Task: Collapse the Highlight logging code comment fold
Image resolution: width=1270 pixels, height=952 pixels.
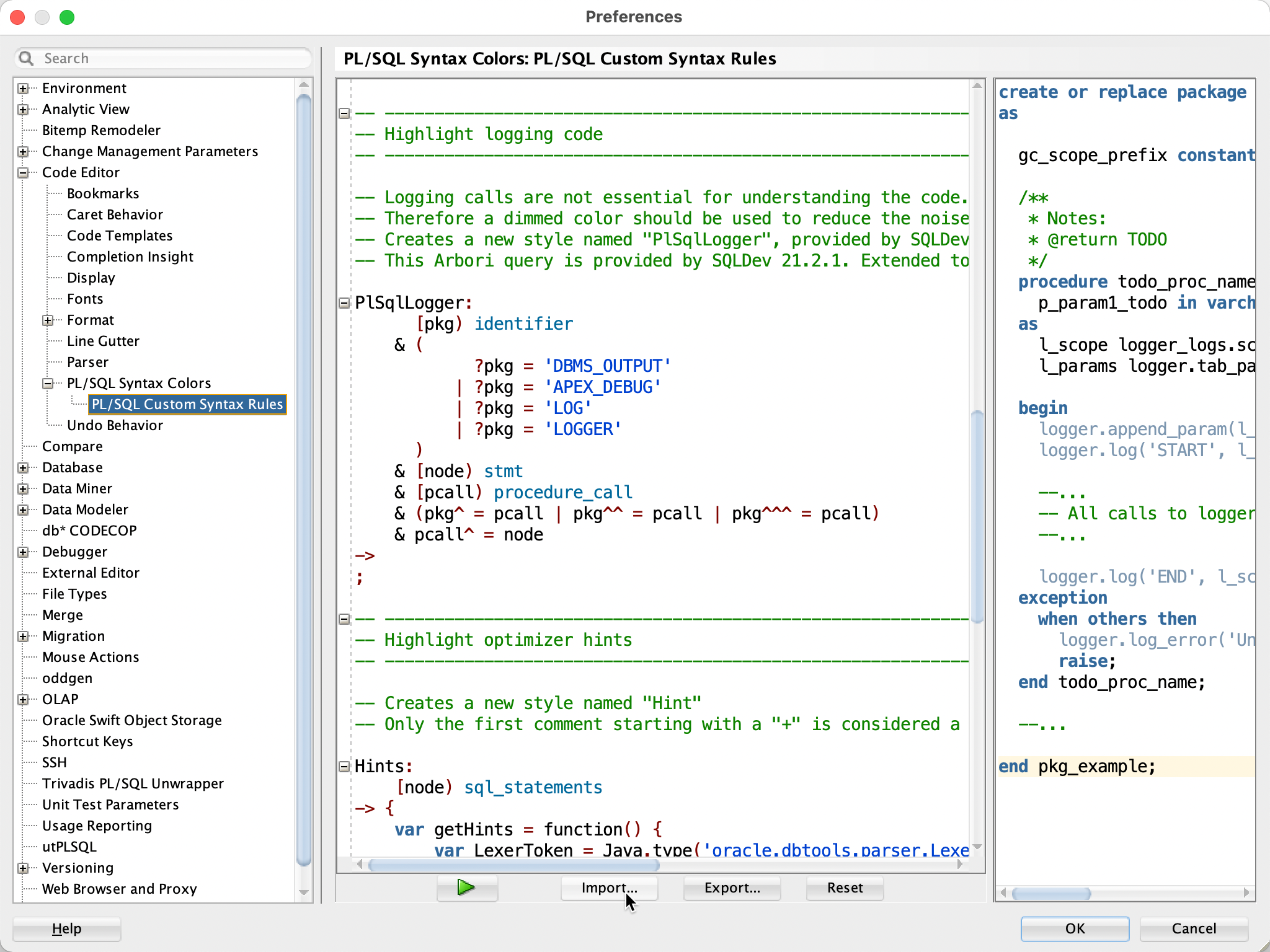Action: pyautogui.click(x=344, y=113)
